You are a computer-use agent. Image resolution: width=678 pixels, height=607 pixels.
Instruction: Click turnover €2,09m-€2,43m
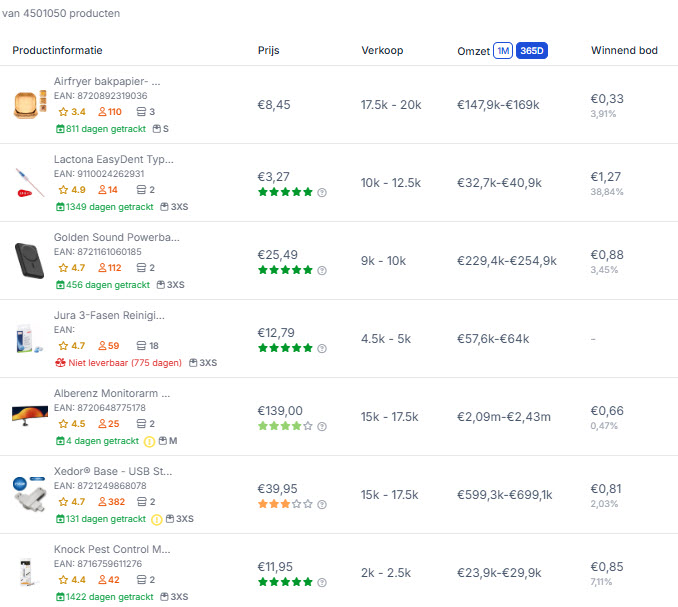504,417
